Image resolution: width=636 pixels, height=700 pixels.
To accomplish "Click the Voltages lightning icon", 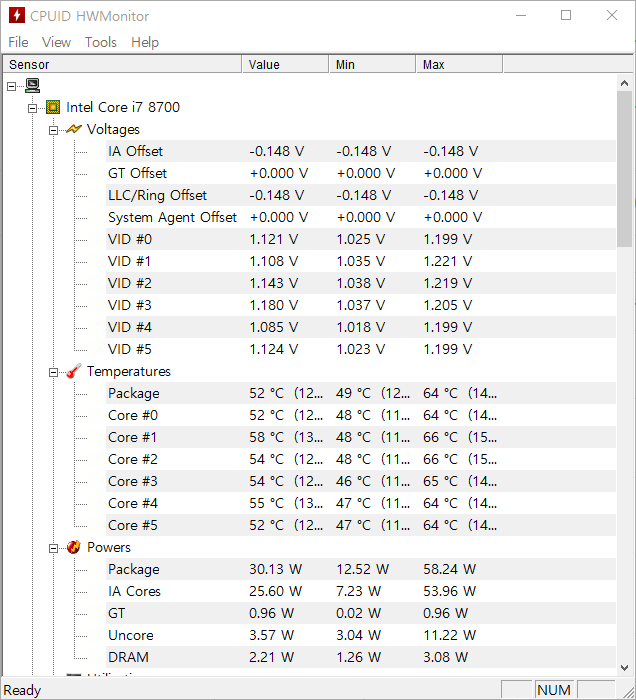I will (x=74, y=129).
